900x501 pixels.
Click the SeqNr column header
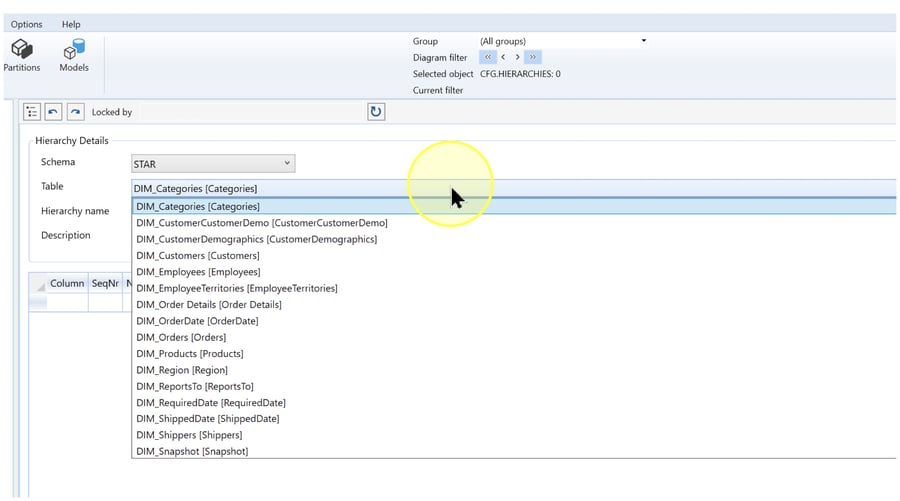point(105,283)
